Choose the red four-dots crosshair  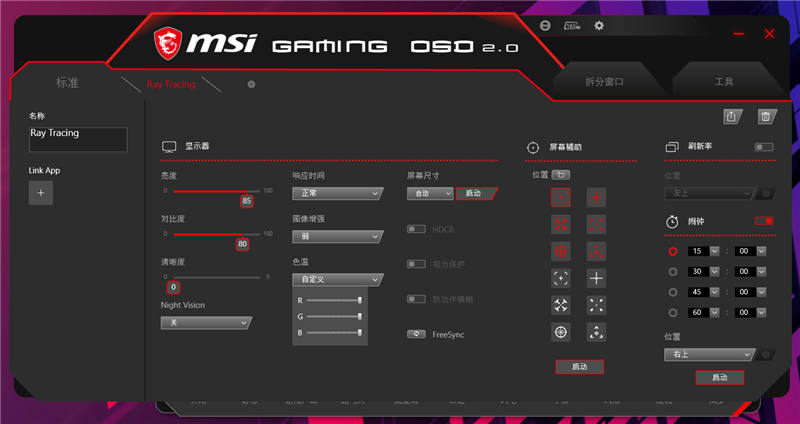pos(596,224)
